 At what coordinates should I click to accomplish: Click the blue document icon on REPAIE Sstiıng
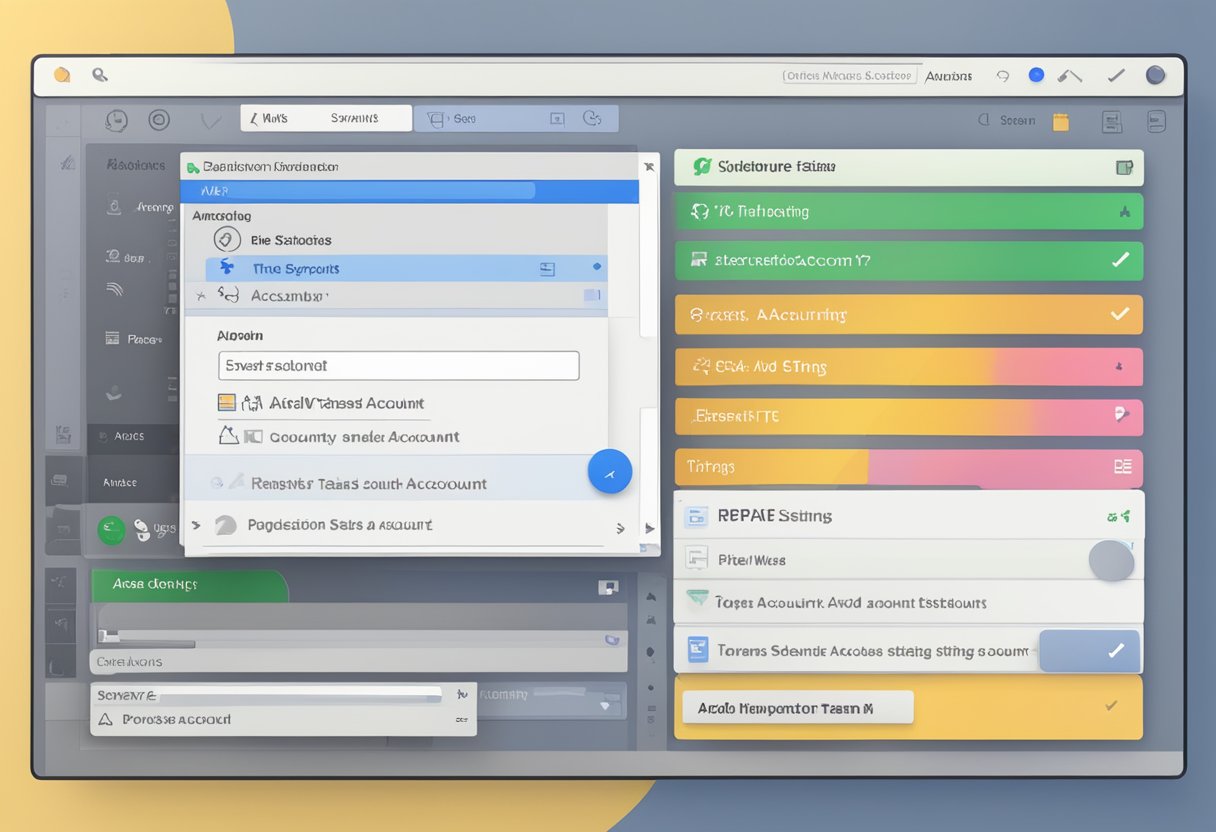696,517
